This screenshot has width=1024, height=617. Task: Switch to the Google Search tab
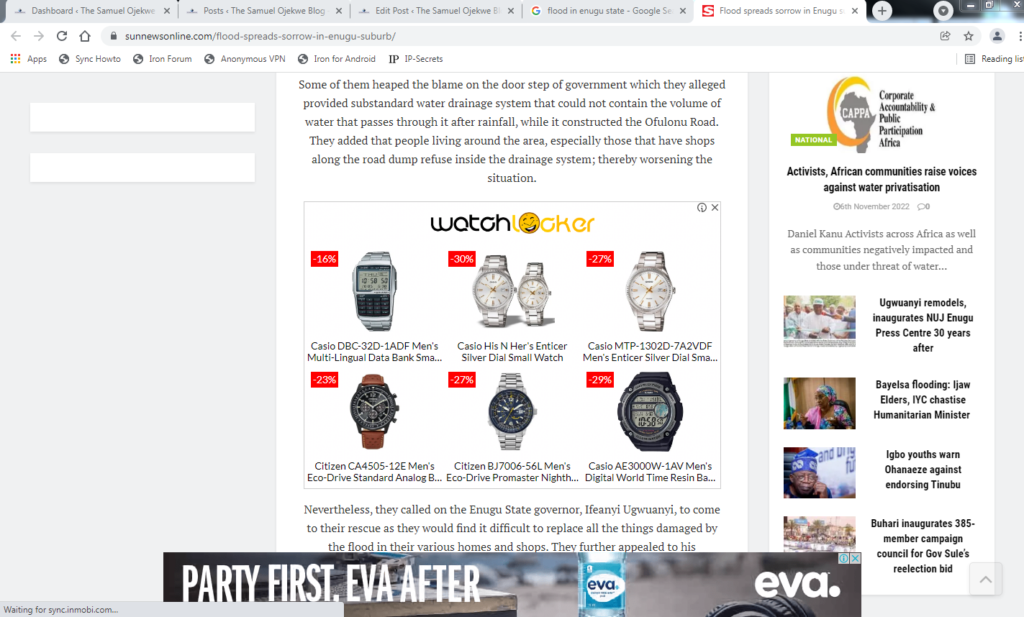(608, 11)
